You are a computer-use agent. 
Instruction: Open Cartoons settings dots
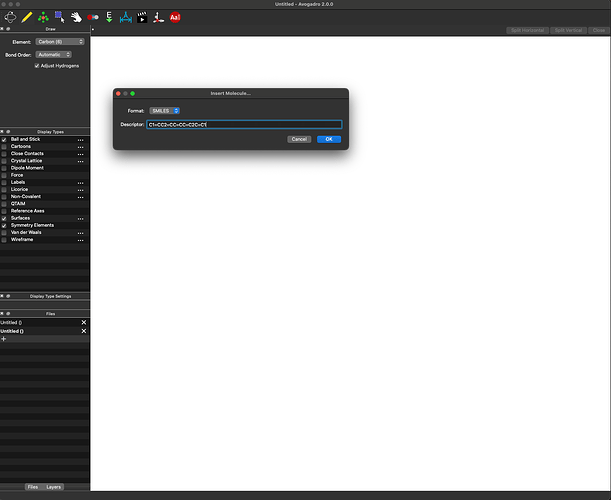(x=80, y=147)
